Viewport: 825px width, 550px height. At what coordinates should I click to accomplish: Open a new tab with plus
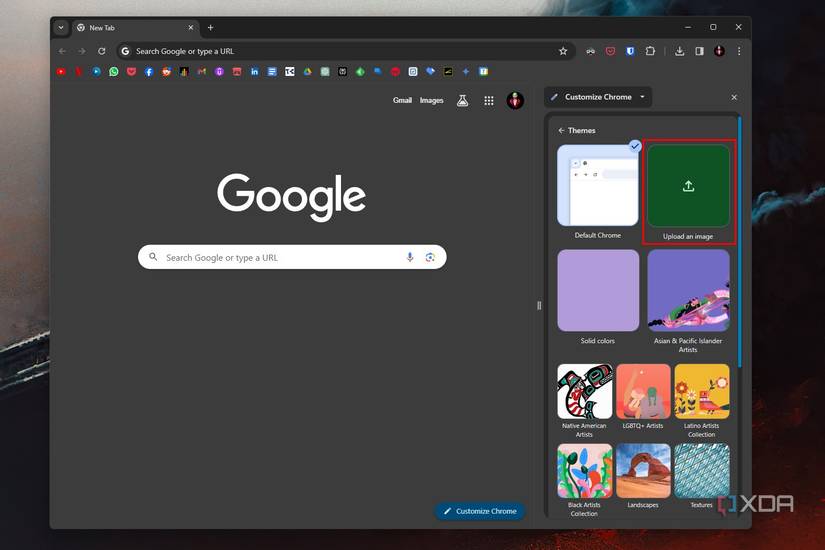[x=210, y=28]
